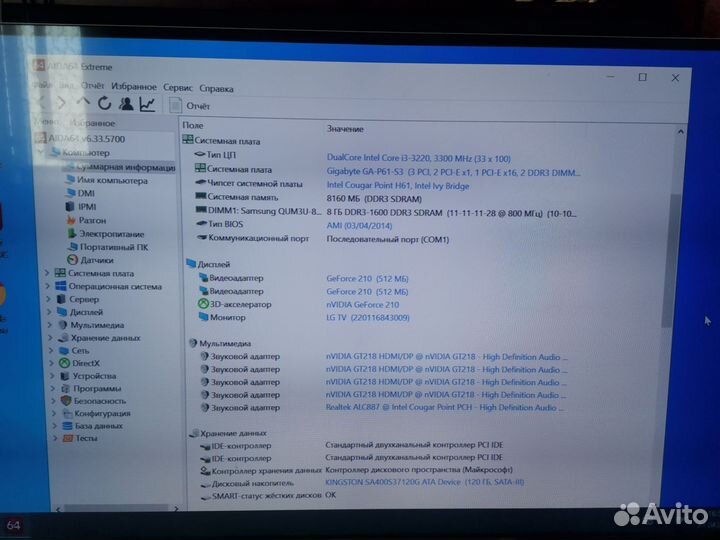Expand the Мультимедиа tree node
This screenshot has width=720, height=540.
(50, 325)
